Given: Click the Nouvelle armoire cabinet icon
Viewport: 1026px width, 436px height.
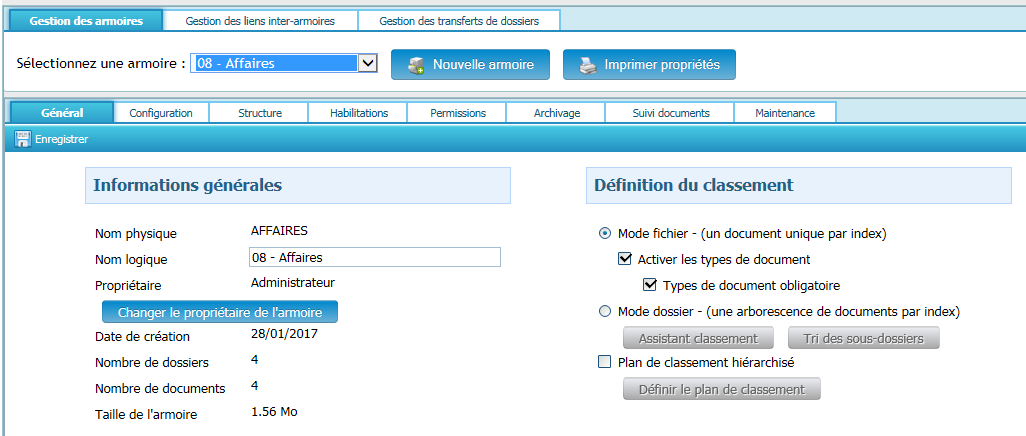Looking at the screenshot, I should coord(415,65).
